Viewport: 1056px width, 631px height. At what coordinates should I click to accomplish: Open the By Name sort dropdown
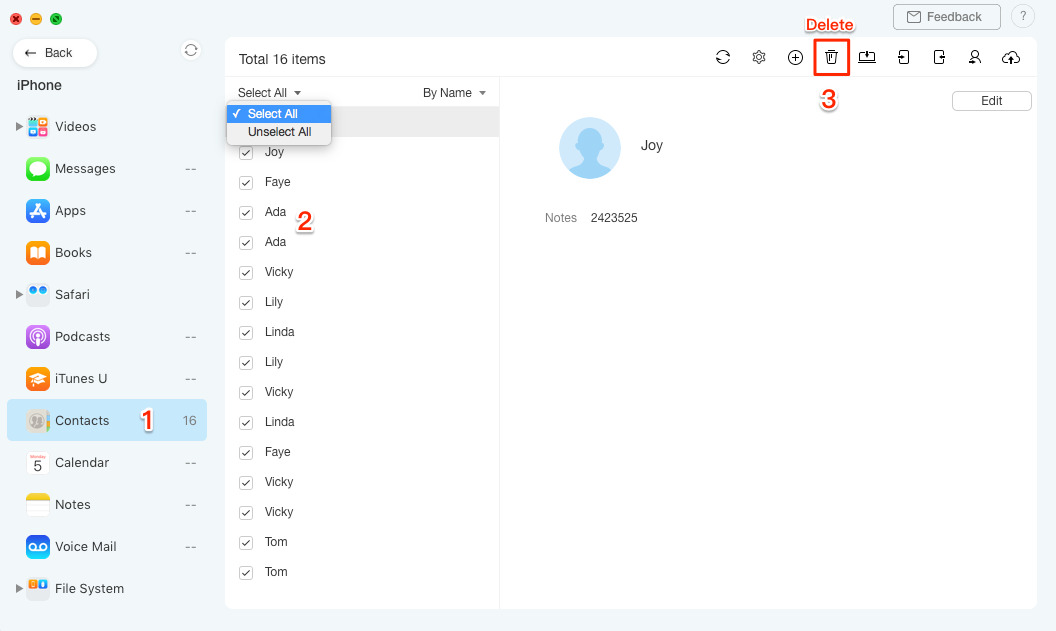[x=455, y=93]
